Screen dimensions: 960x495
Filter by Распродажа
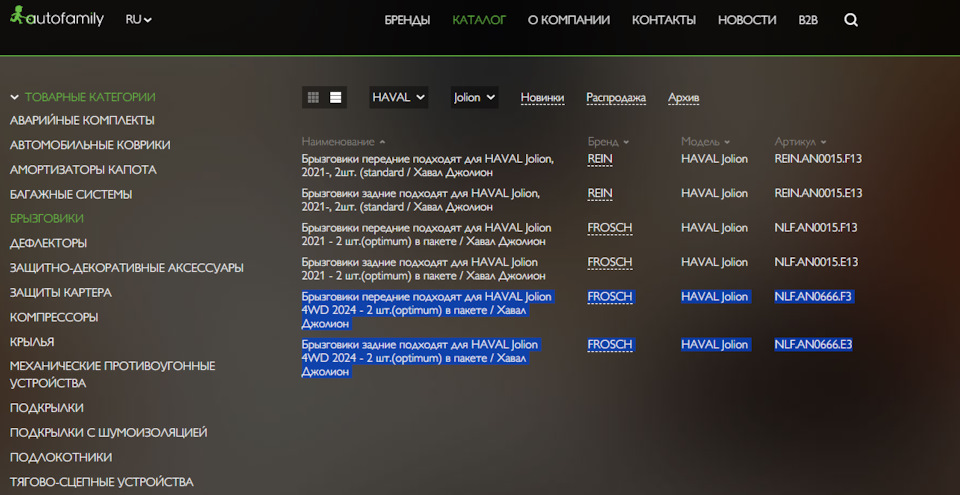click(616, 98)
